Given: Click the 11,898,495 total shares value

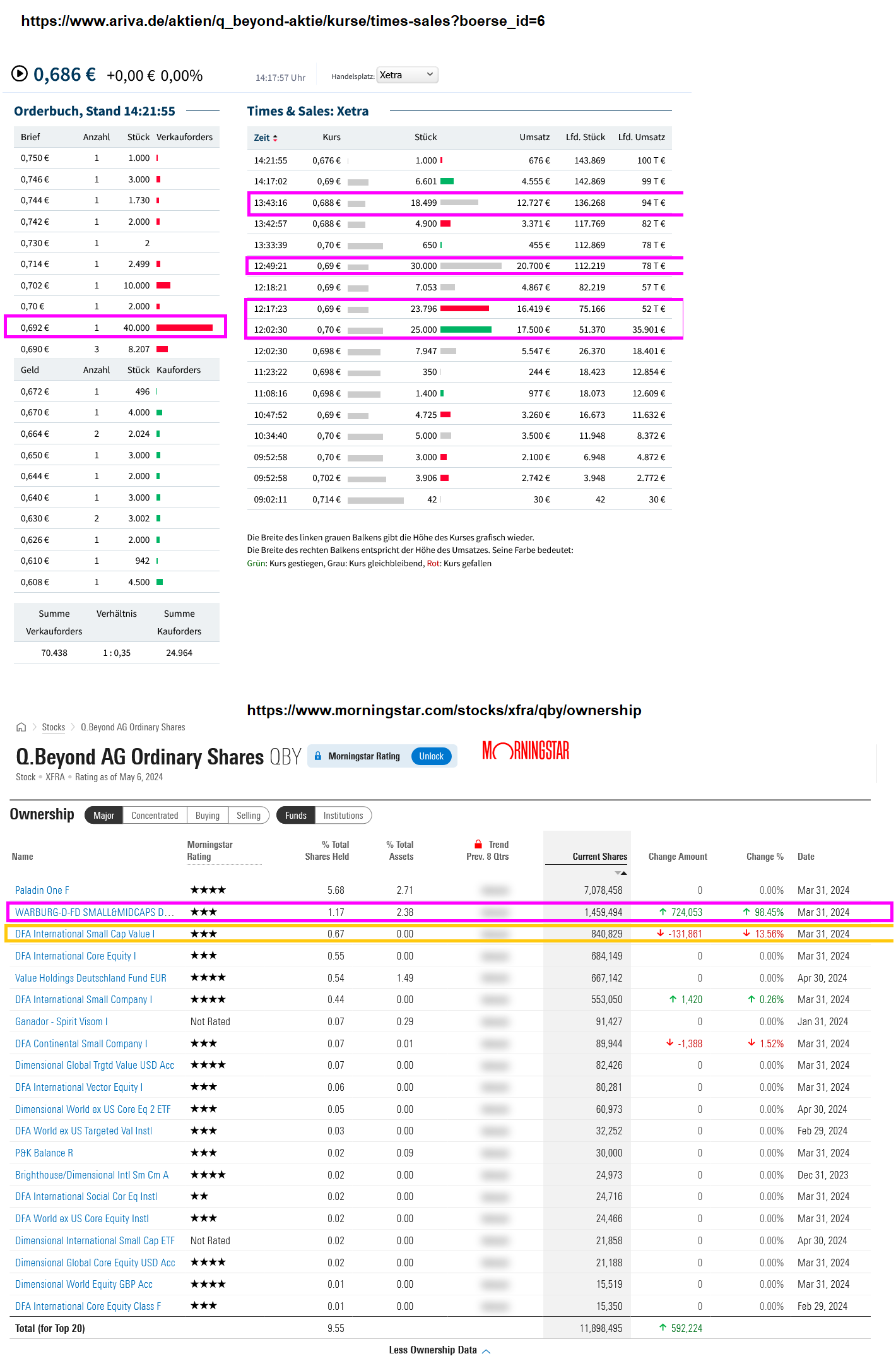Looking at the screenshot, I should click(x=601, y=1329).
